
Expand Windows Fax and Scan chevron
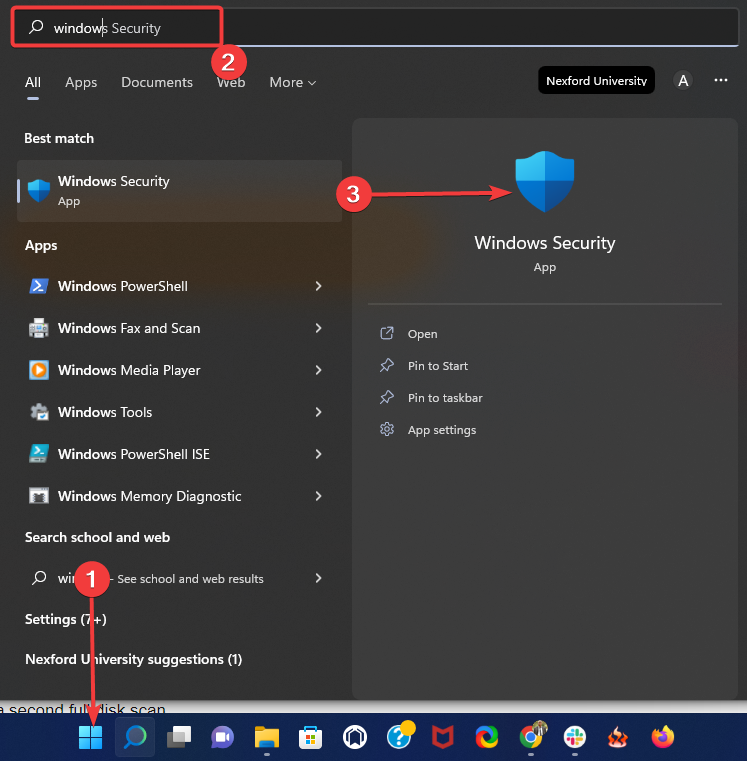[318, 328]
